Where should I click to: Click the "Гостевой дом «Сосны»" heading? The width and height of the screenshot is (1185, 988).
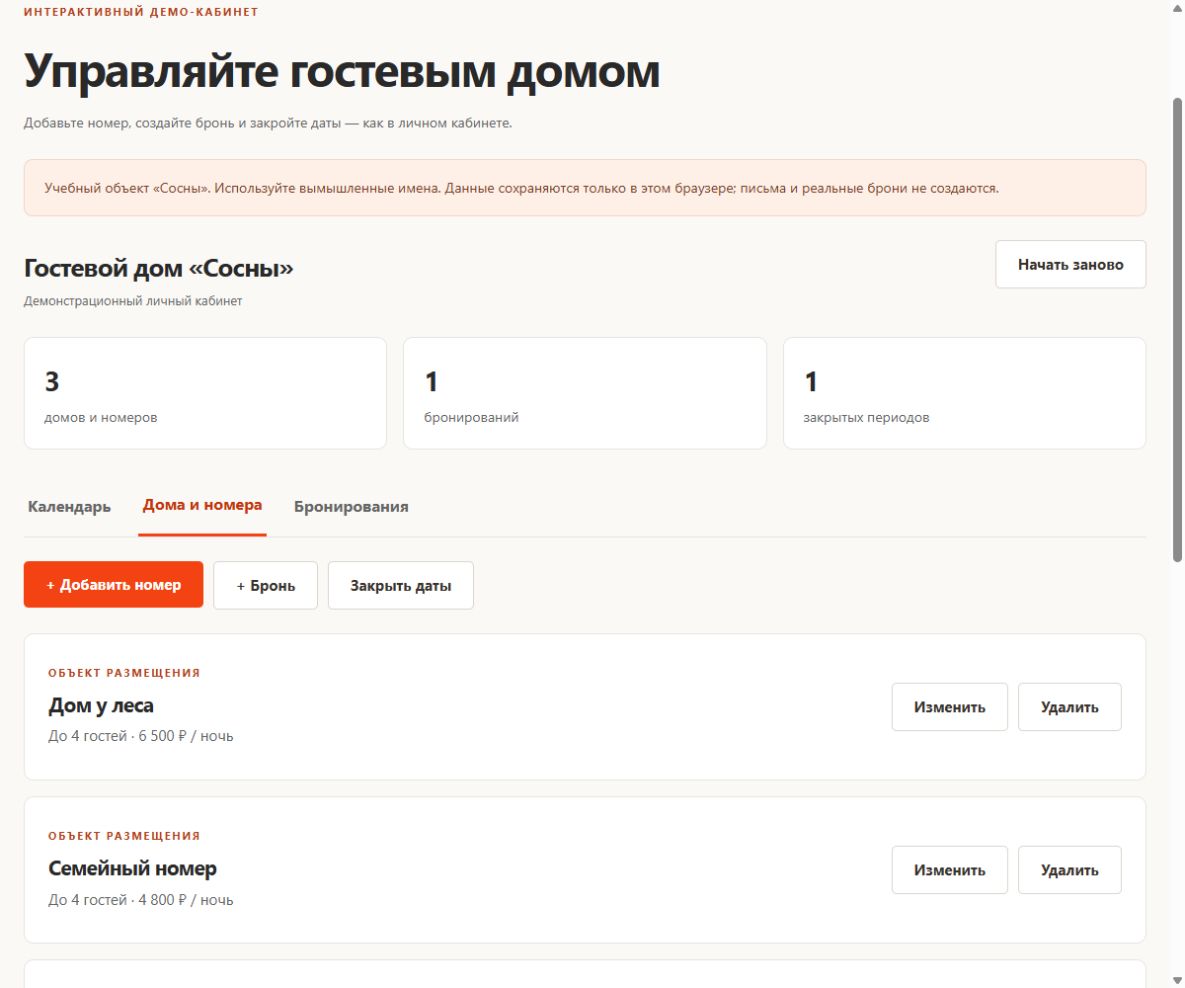coord(159,268)
